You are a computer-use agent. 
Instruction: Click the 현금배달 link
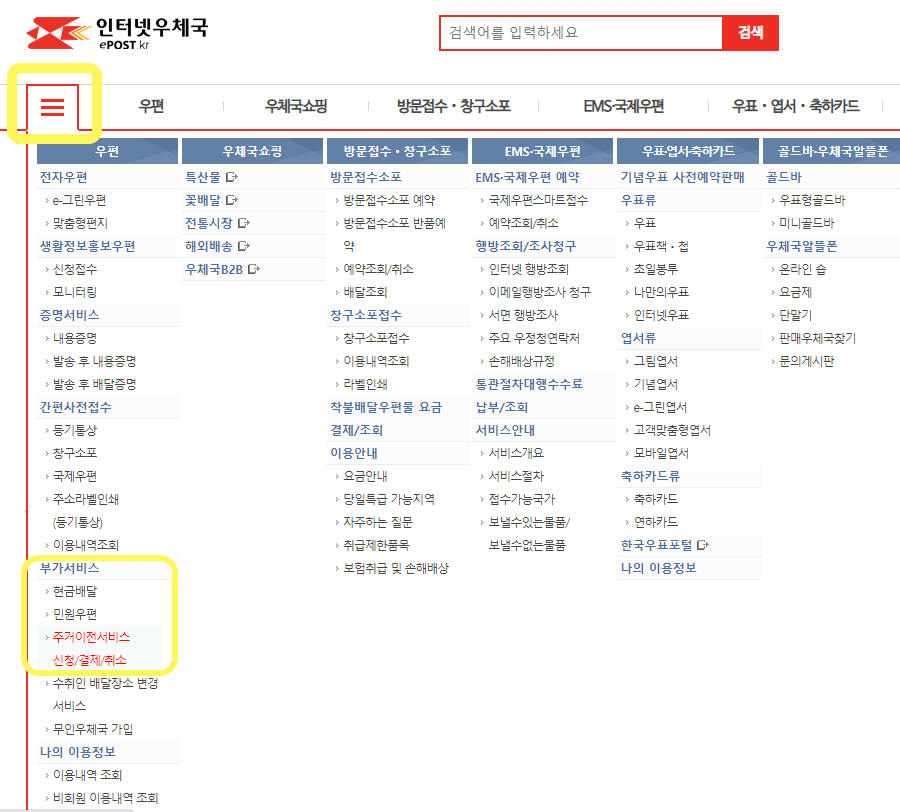[75, 591]
